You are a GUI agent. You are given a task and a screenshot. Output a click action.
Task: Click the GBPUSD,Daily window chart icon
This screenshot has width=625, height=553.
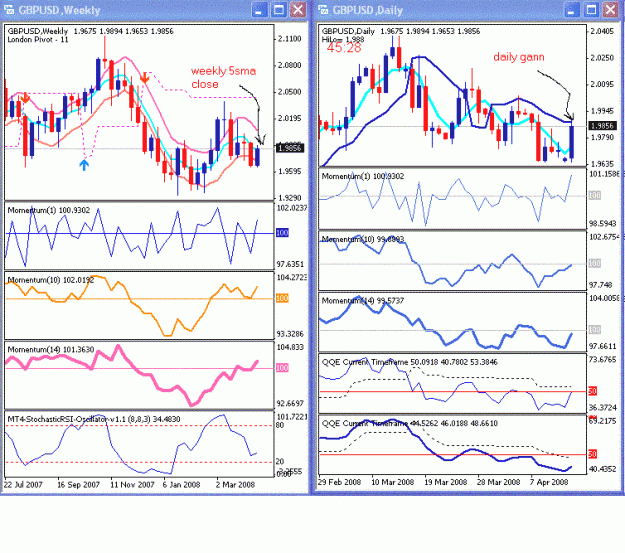pyautogui.click(x=323, y=10)
